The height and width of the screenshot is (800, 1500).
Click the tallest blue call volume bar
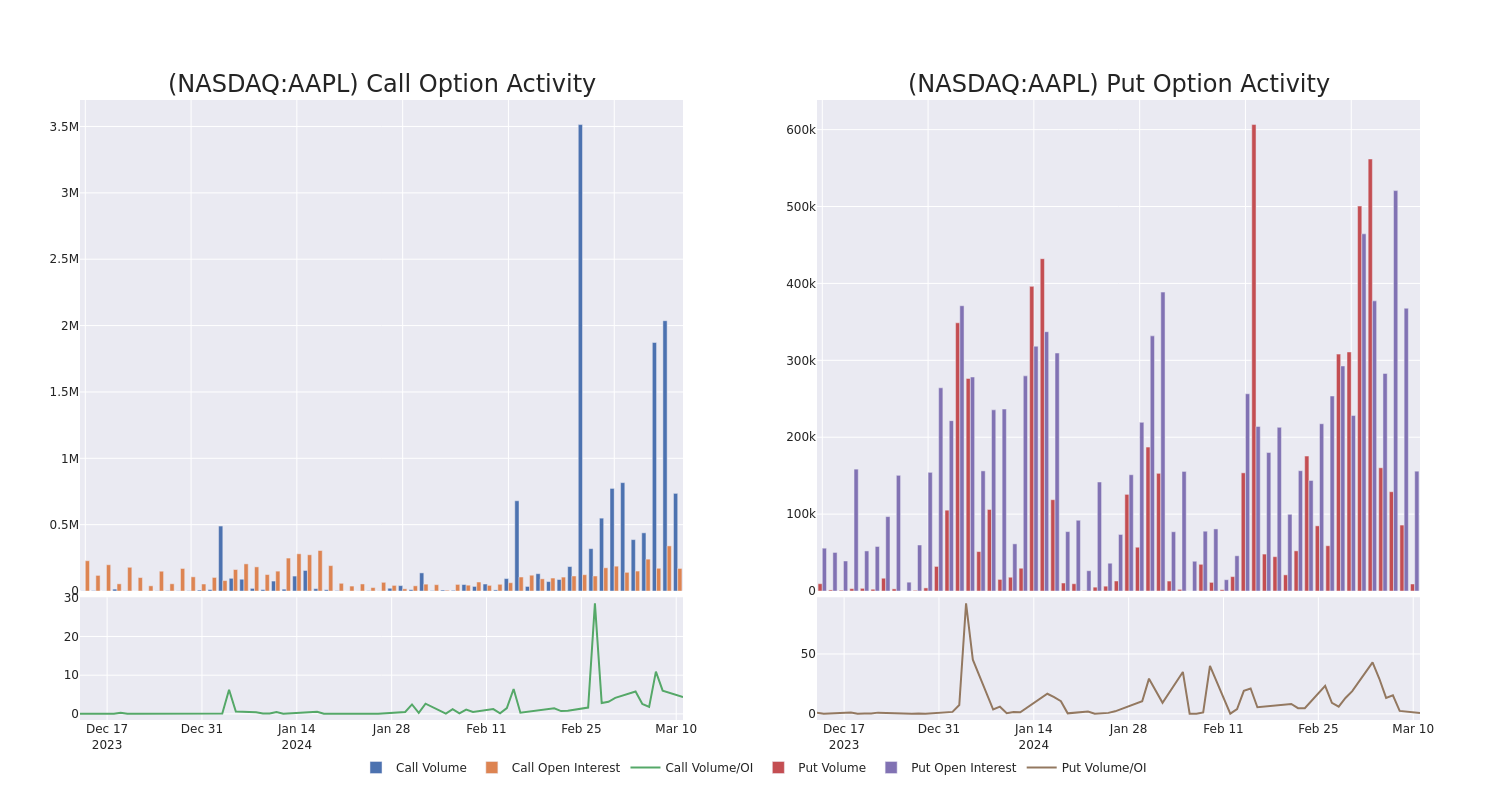(580, 358)
